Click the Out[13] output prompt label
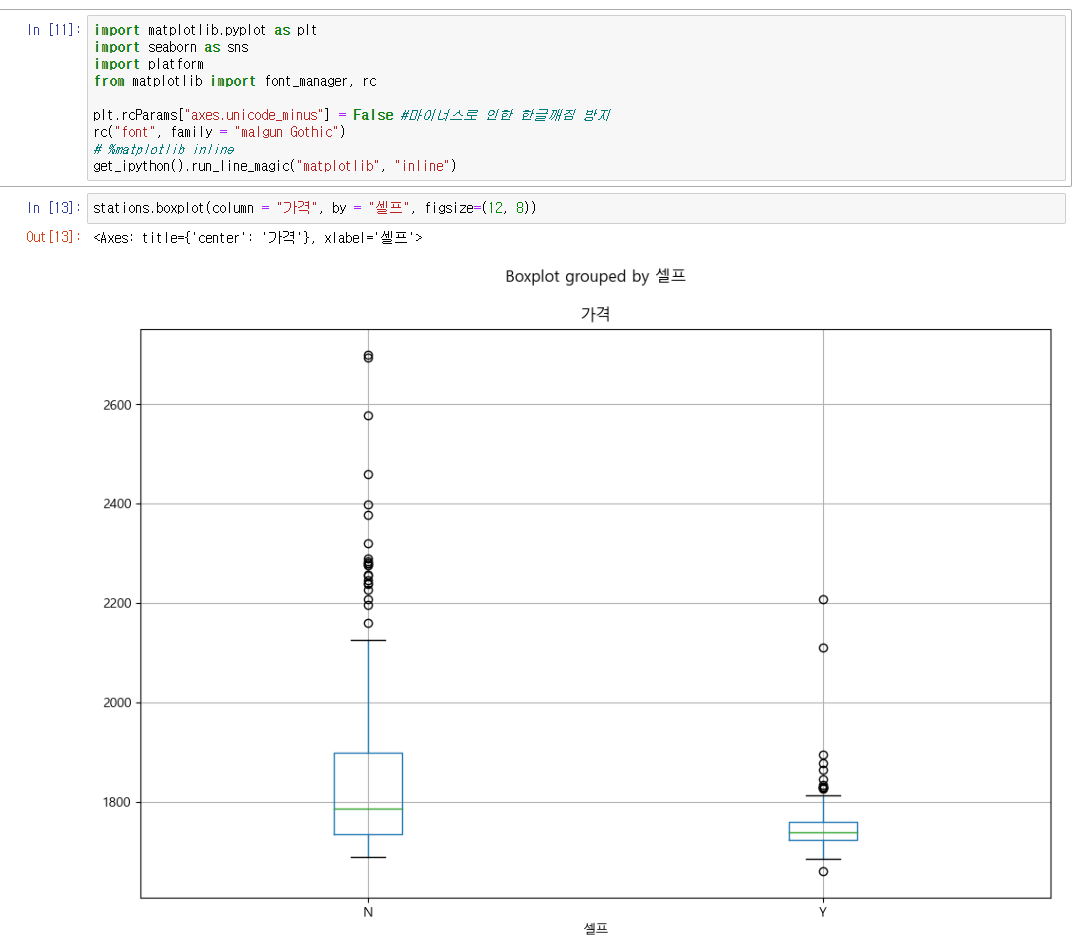Viewport: 1078px width, 943px height. coord(54,237)
